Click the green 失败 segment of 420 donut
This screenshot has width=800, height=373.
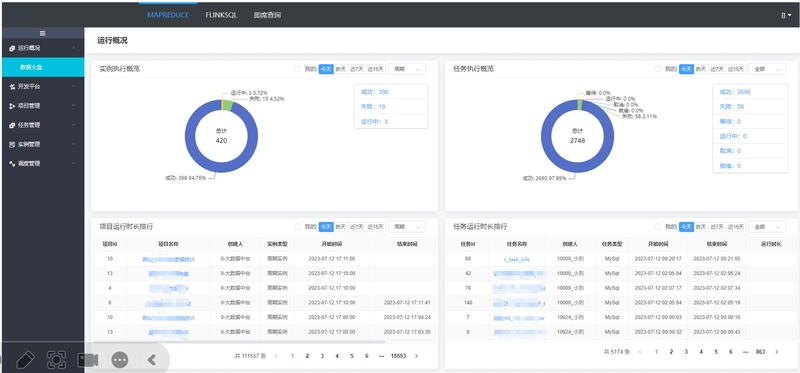point(228,105)
